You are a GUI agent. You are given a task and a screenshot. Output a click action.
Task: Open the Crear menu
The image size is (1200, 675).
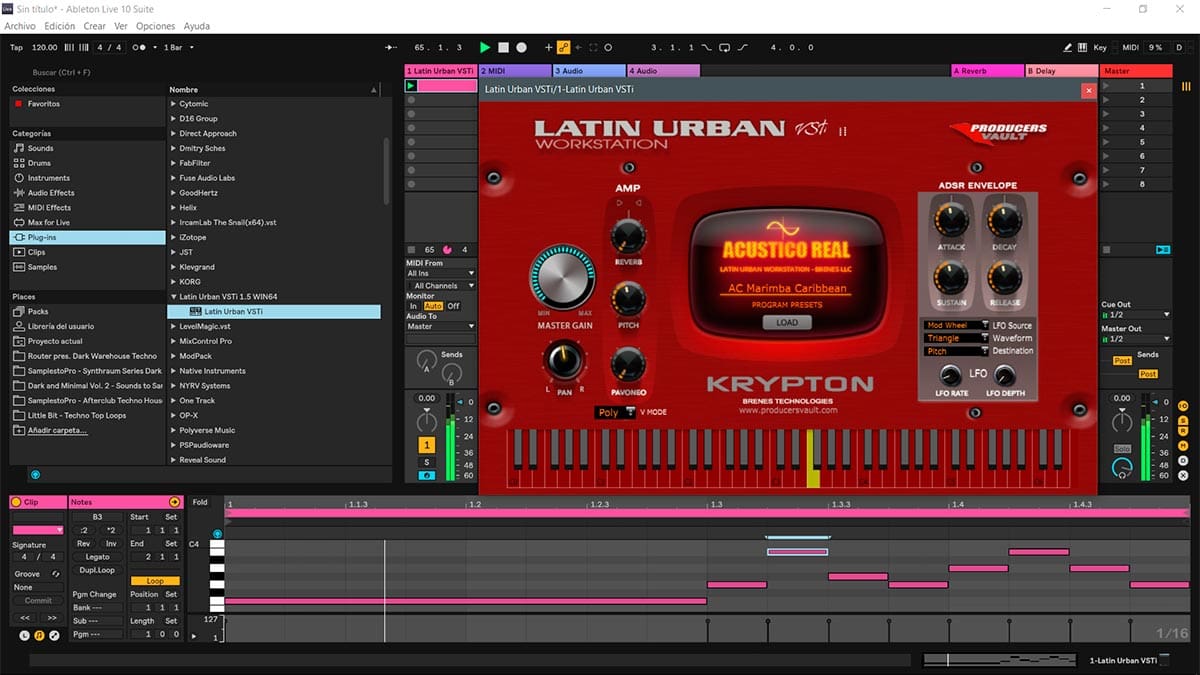pyautogui.click(x=95, y=26)
